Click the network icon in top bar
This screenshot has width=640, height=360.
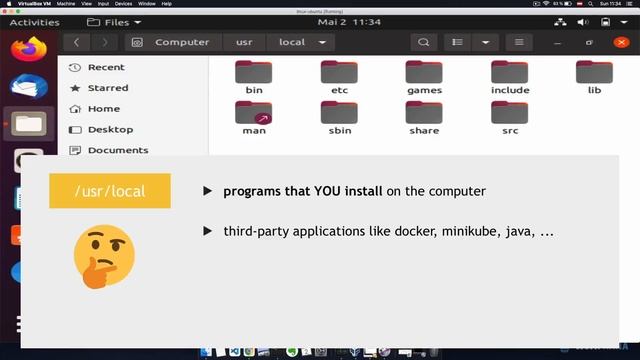tap(560, 22)
